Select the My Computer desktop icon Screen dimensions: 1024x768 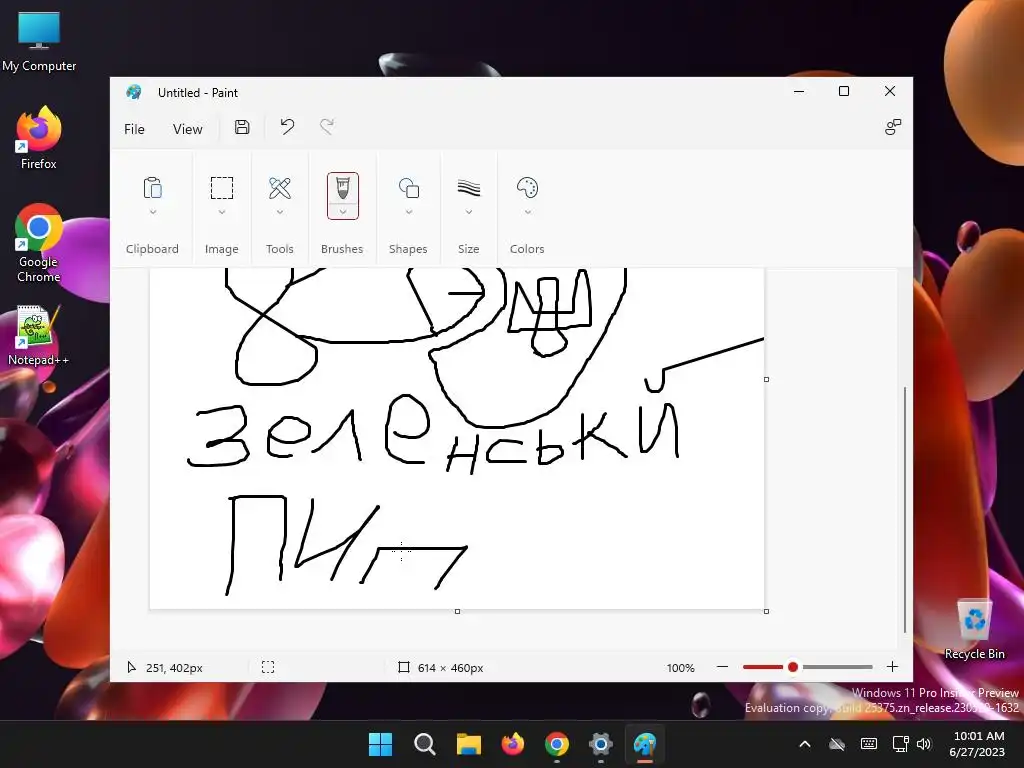click(x=39, y=41)
